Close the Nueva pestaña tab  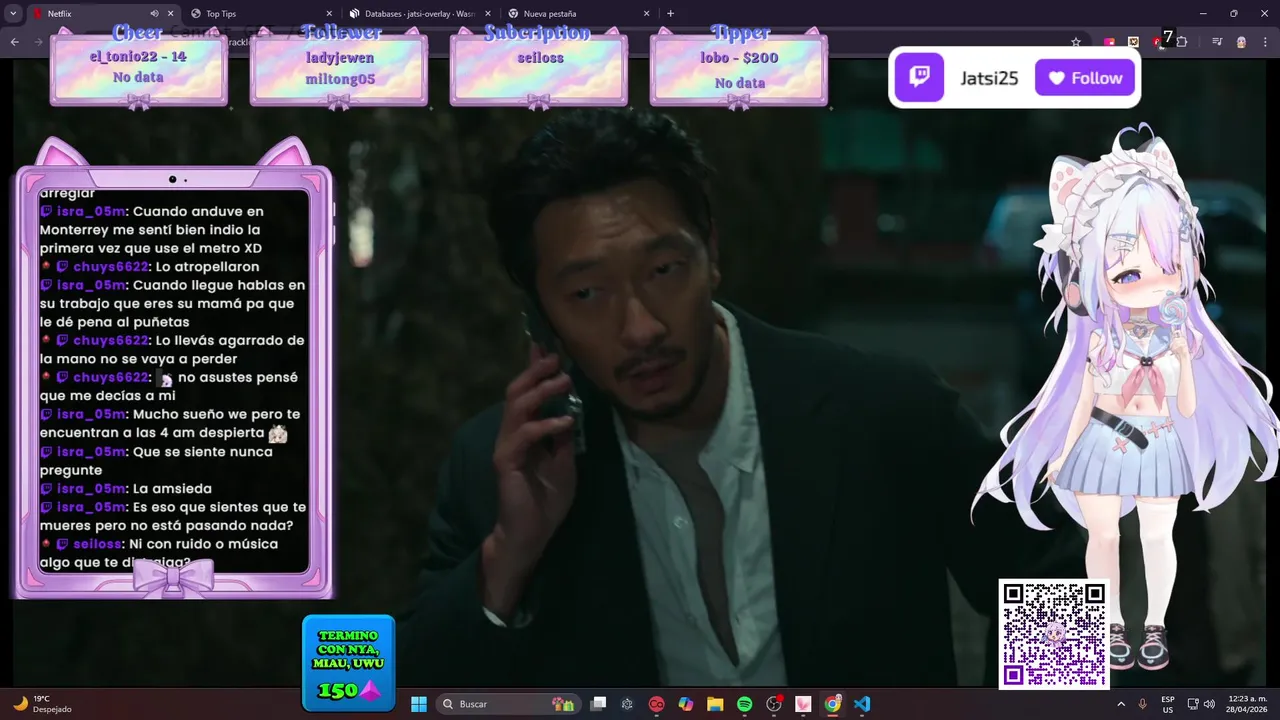[x=647, y=14]
